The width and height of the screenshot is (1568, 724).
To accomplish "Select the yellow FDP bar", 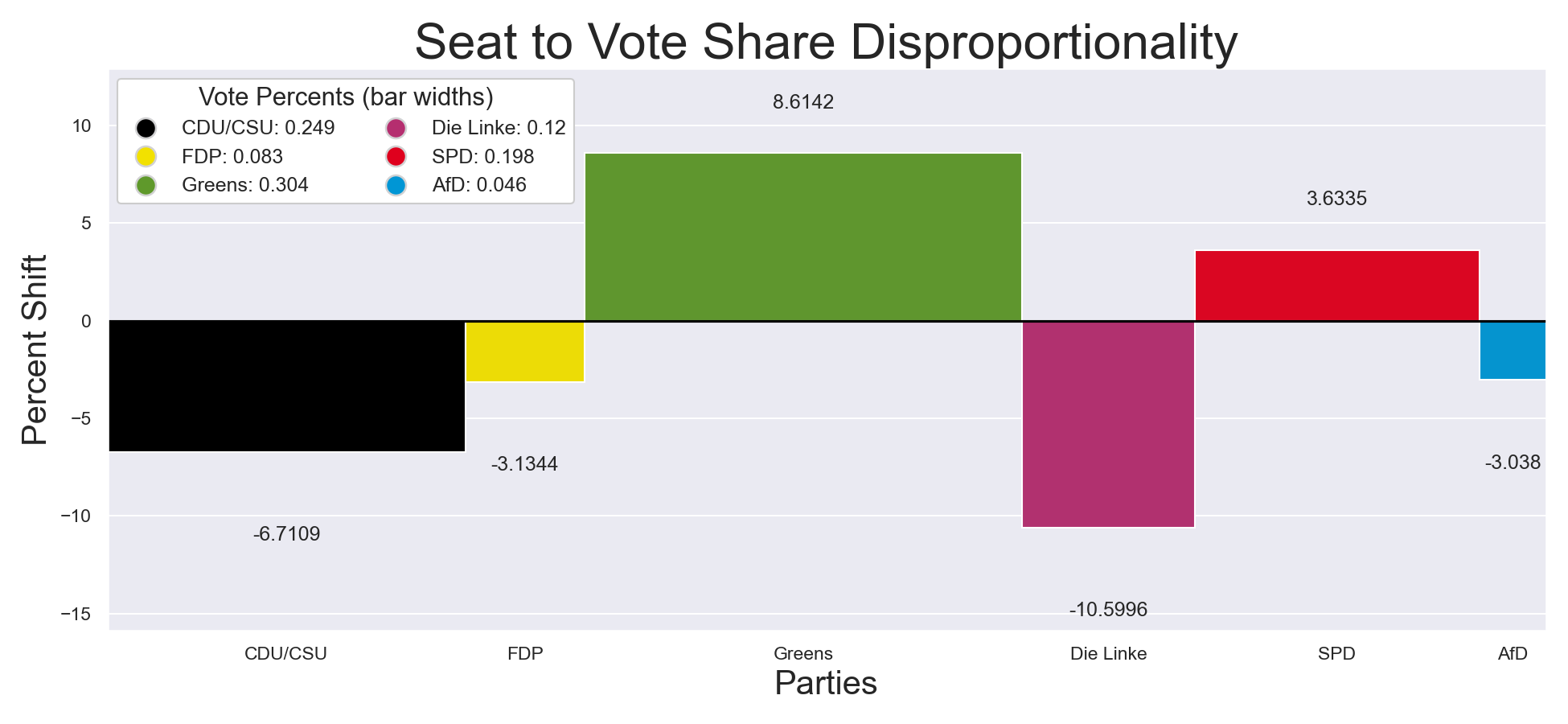I will [x=524, y=352].
